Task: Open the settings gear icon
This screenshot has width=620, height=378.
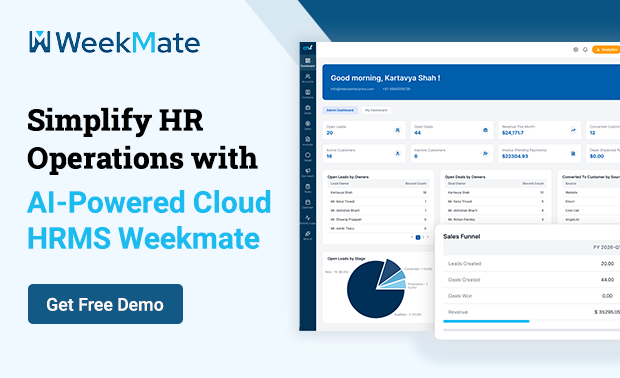Action: 576,49
